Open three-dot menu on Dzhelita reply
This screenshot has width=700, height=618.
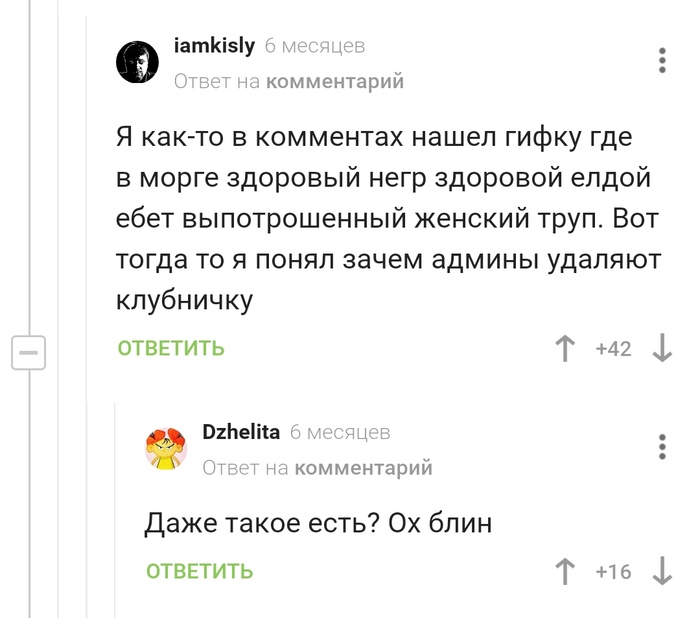(x=662, y=446)
